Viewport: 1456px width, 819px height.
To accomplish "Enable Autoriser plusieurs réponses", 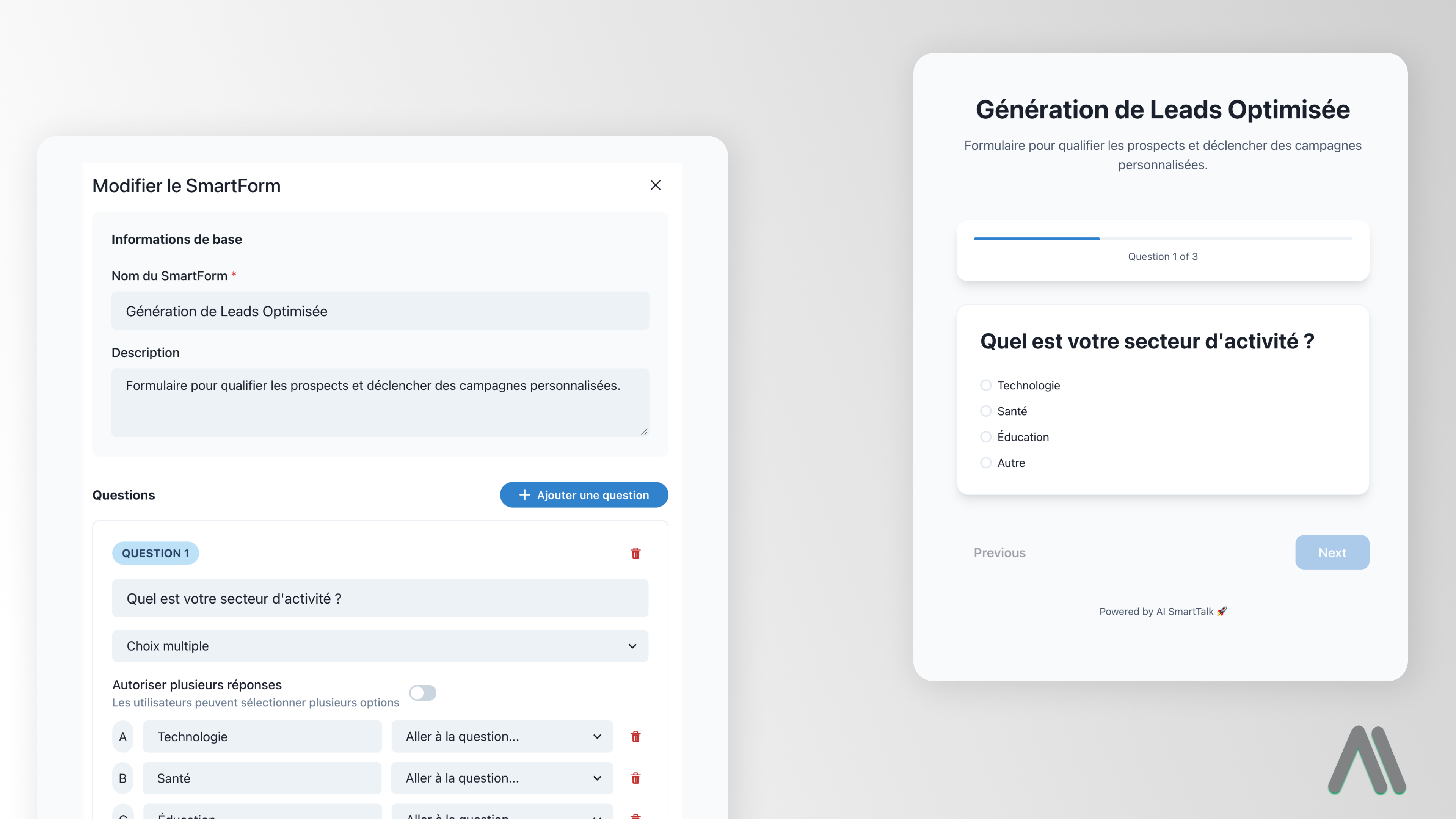I will click(423, 693).
